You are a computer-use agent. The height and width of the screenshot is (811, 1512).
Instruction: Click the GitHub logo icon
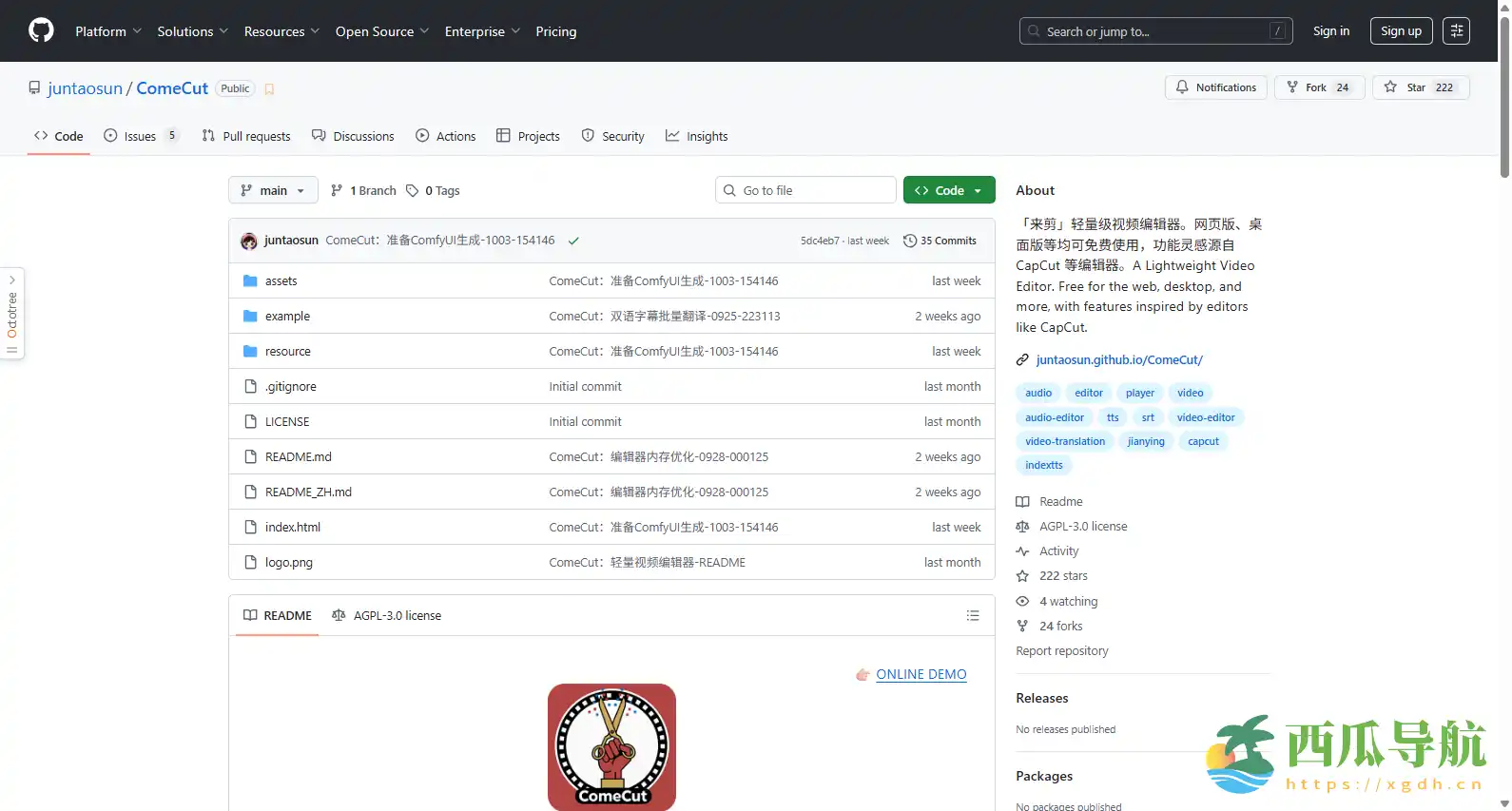41,30
